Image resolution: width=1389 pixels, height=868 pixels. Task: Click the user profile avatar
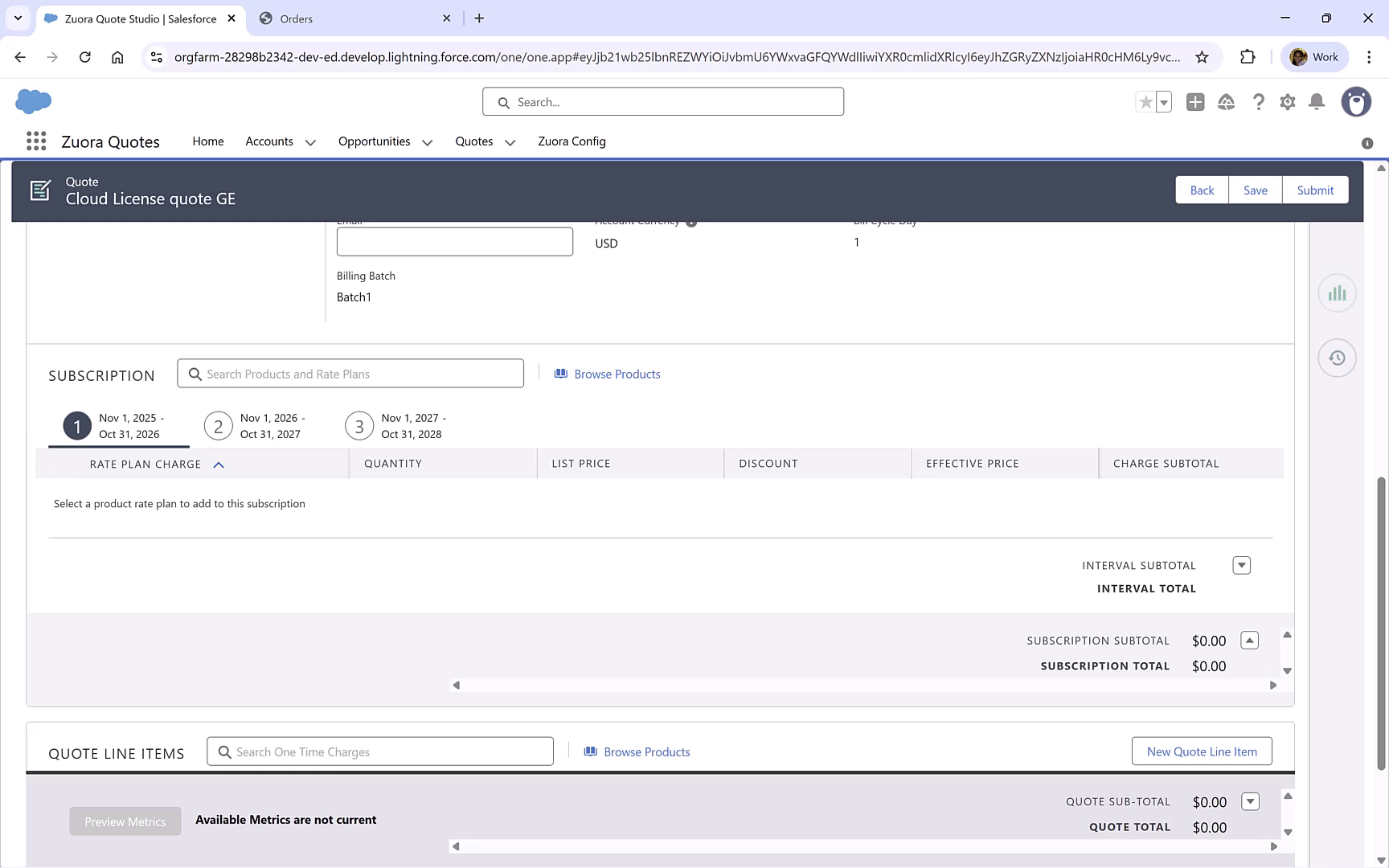tap(1356, 102)
